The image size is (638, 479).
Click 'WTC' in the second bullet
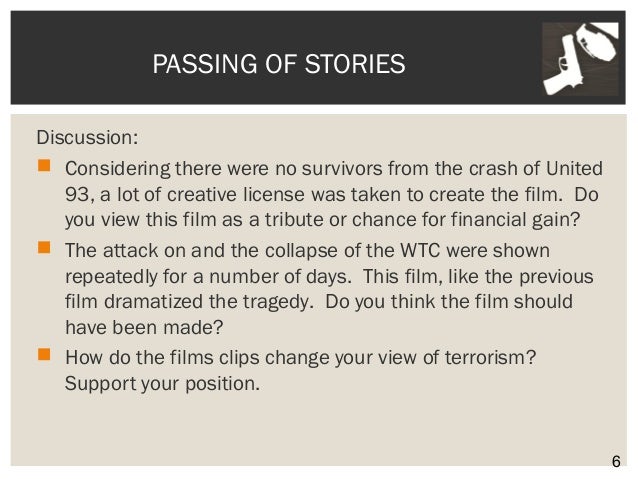(x=420, y=250)
